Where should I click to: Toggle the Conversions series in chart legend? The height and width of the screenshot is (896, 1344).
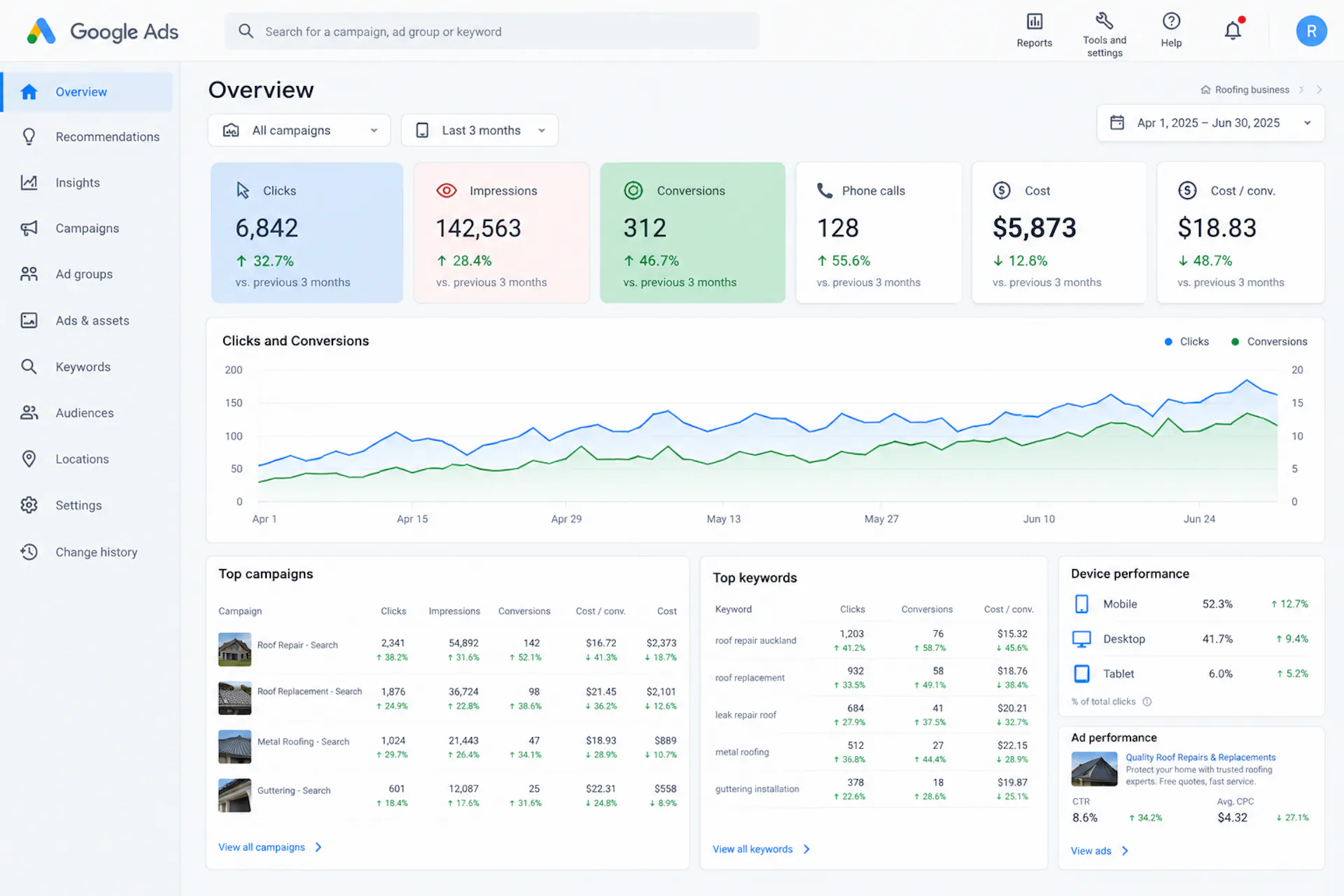pos(1269,342)
